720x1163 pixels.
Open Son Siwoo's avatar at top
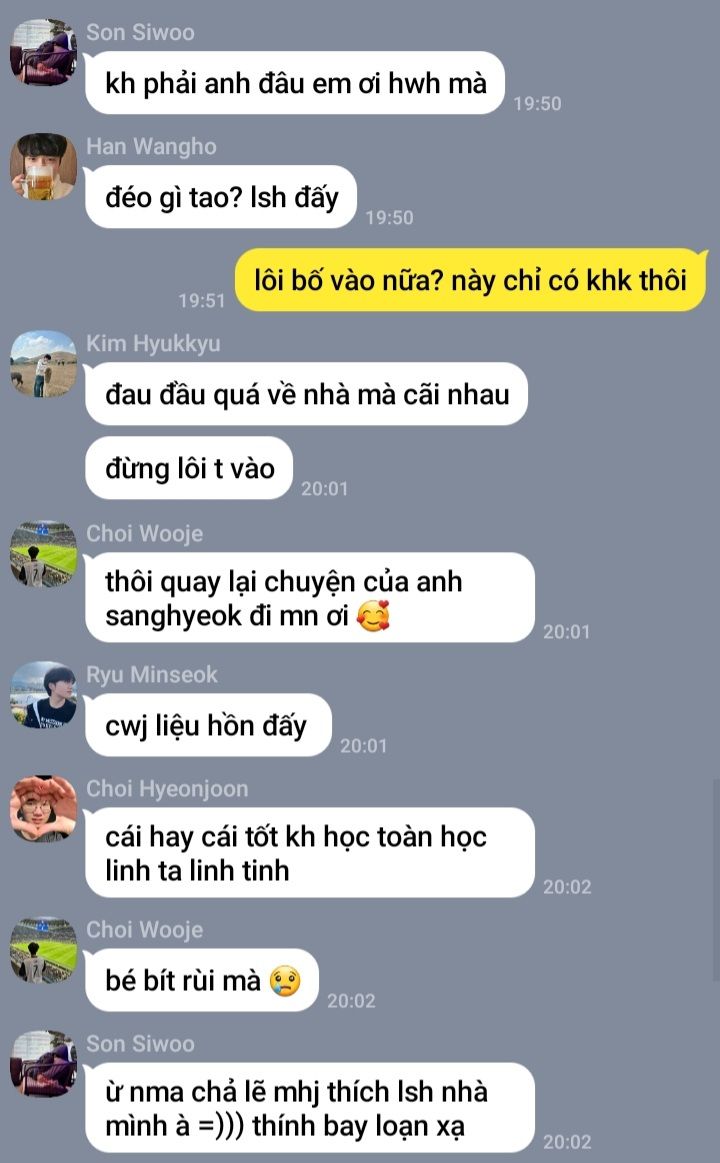tap(43, 53)
